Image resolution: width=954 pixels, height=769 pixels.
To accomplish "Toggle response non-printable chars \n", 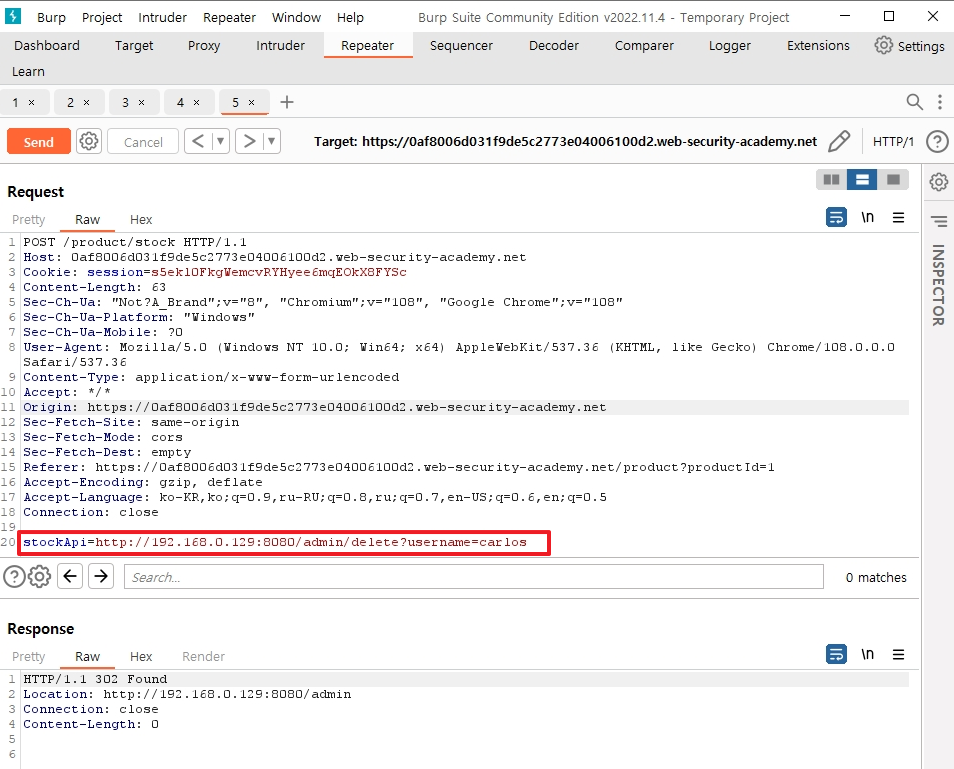I will 868,654.
